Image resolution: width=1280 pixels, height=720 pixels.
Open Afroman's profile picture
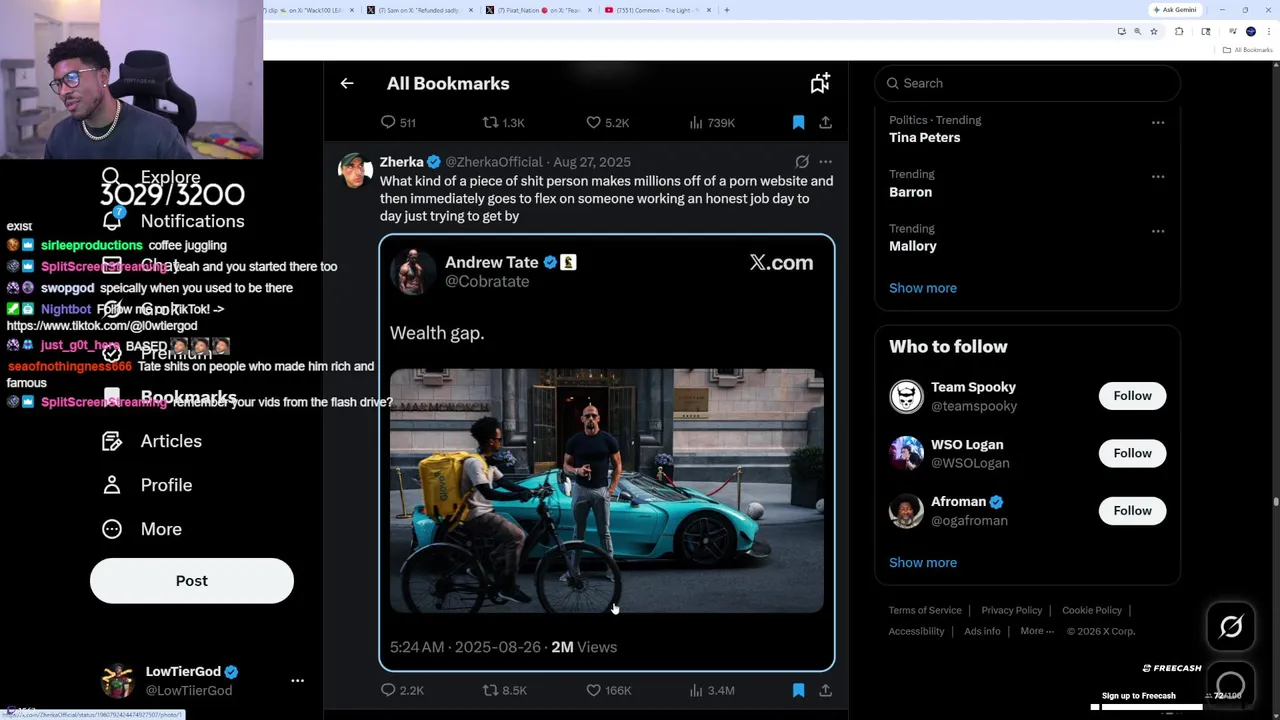coord(906,511)
